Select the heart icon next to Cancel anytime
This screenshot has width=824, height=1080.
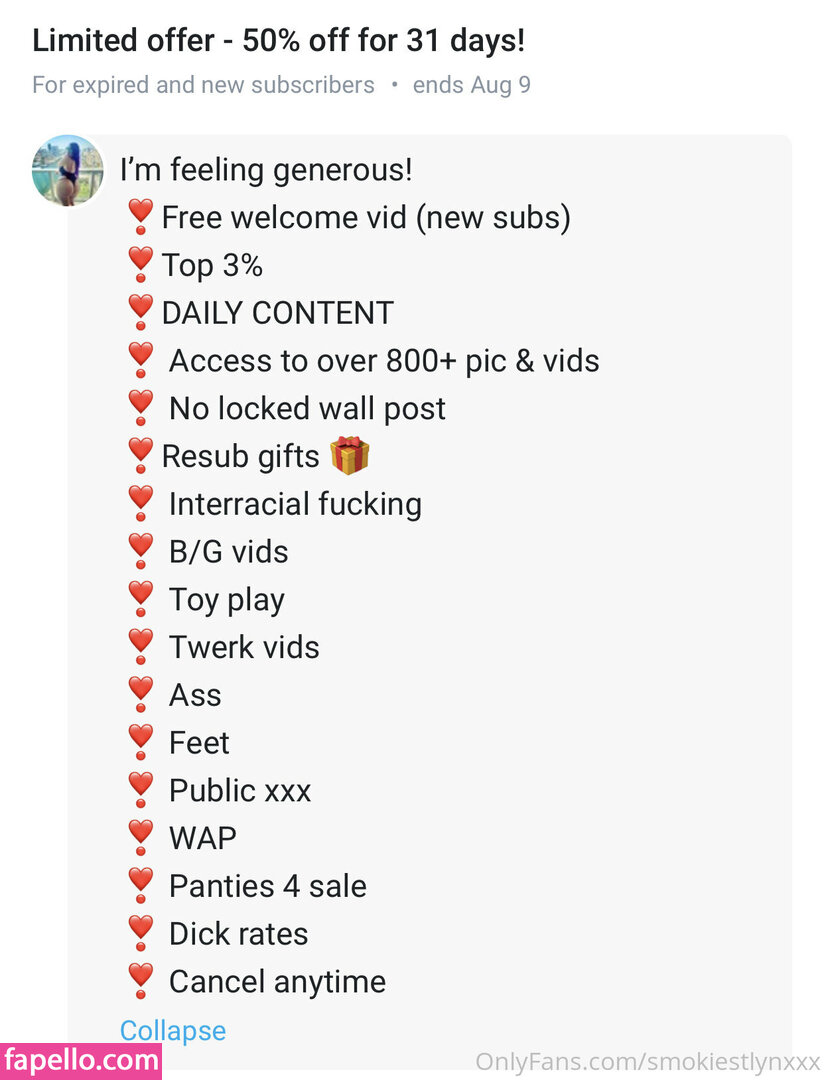tap(141, 982)
